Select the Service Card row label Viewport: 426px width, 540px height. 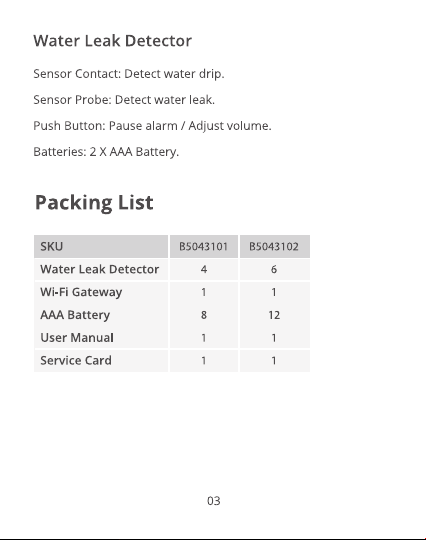[76, 361]
